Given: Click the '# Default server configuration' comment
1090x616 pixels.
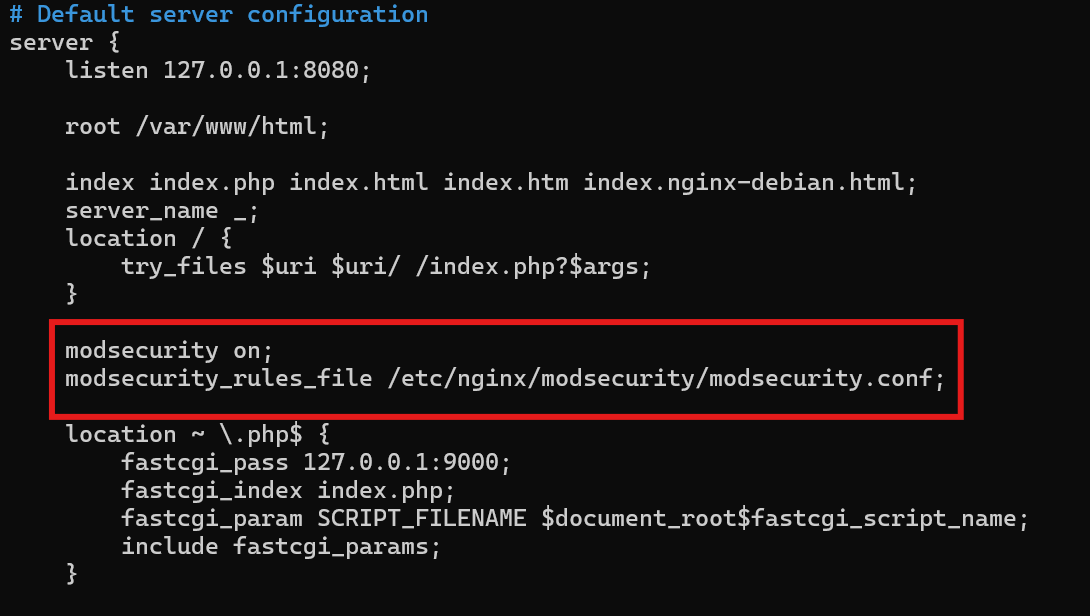Looking at the screenshot, I should (219, 15).
